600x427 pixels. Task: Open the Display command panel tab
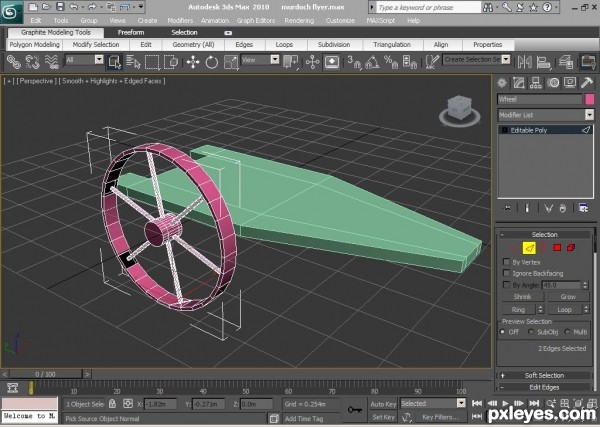pyautogui.click(x=570, y=83)
